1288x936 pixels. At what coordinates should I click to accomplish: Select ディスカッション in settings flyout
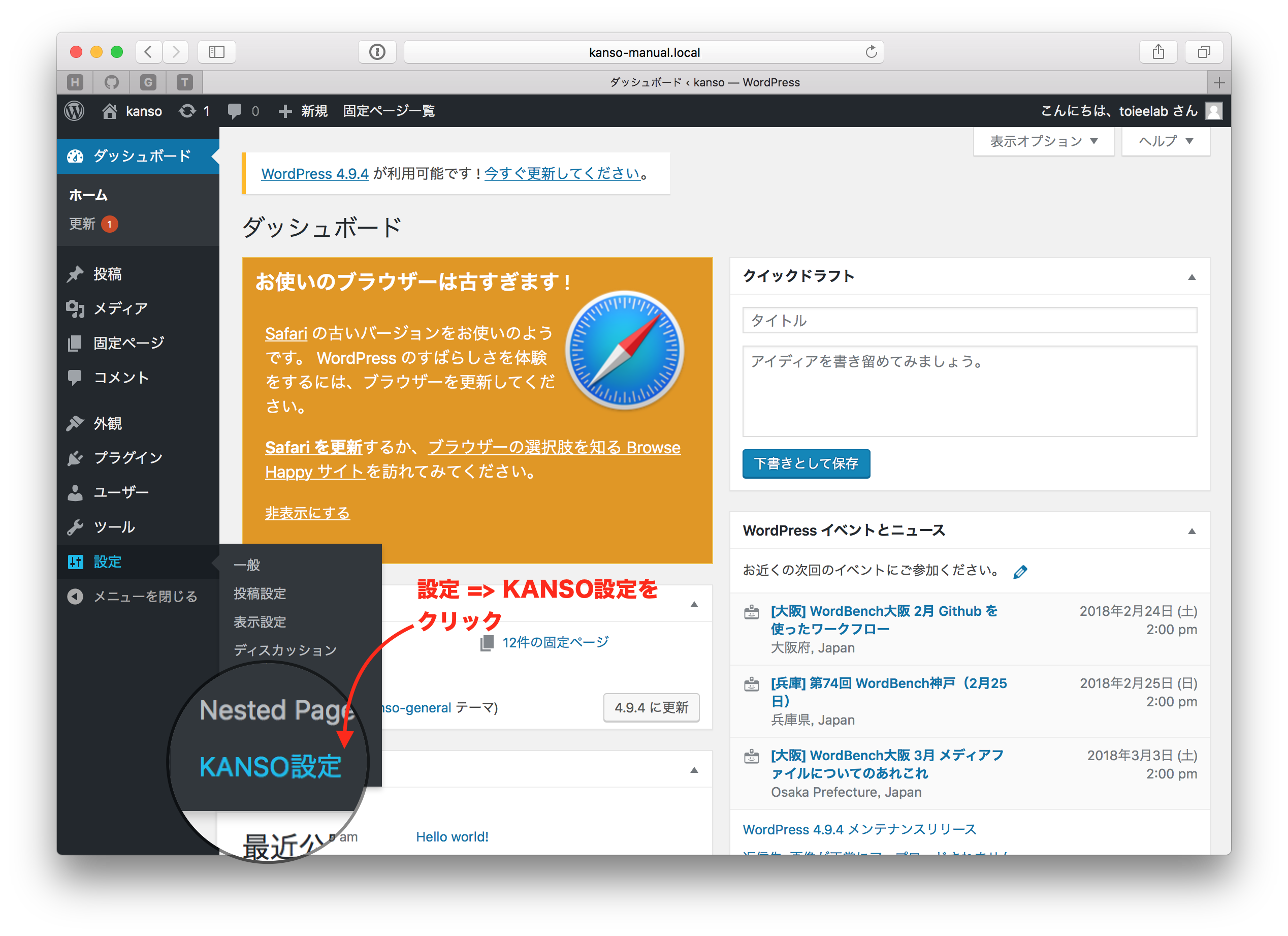pyautogui.click(x=285, y=650)
